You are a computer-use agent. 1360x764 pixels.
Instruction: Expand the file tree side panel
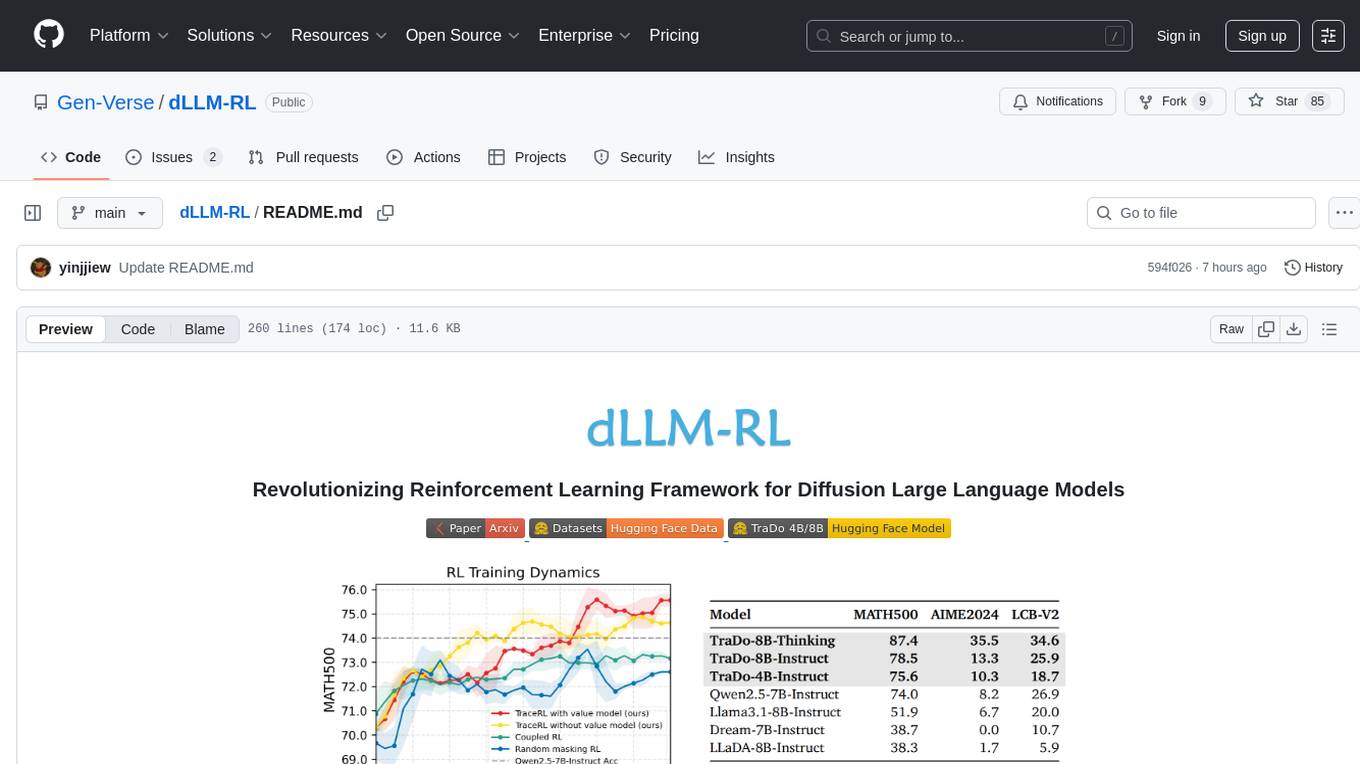coord(33,213)
